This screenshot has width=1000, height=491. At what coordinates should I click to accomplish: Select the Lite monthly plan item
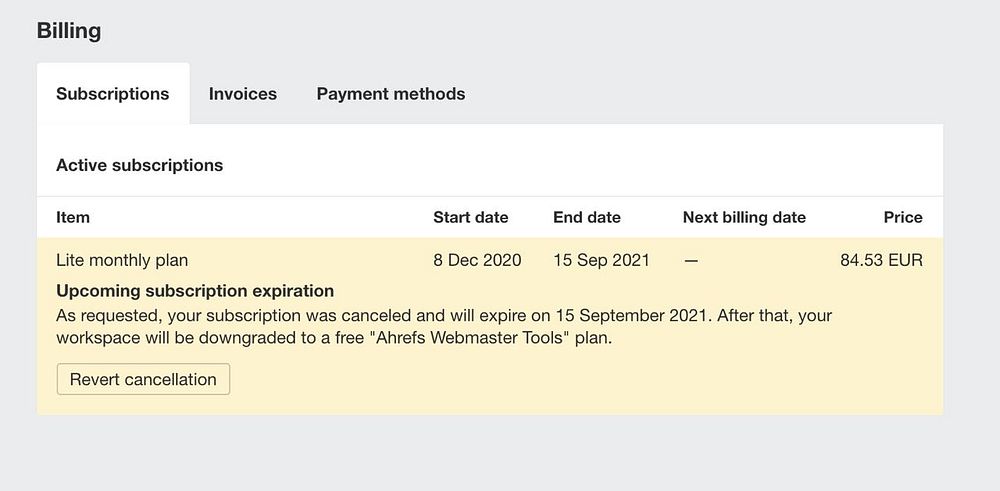pyautogui.click(x=122, y=260)
